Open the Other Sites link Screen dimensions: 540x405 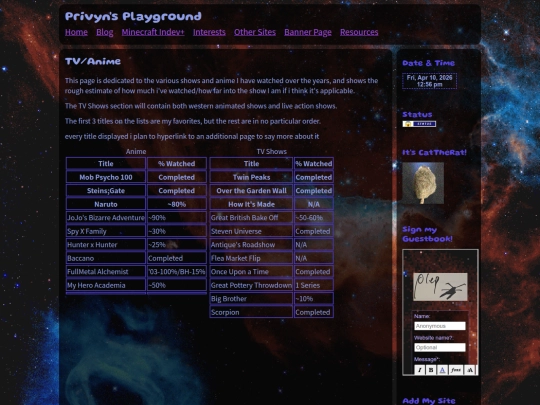tap(255, 32)
